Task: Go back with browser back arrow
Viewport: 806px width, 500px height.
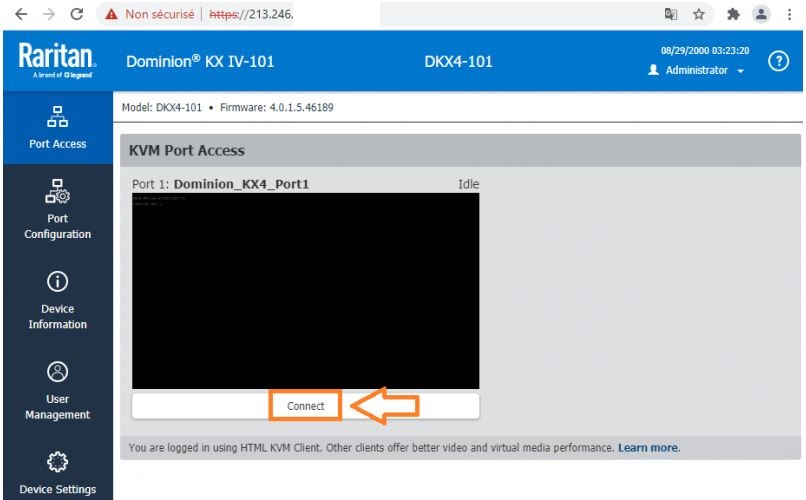Action: point(21,14)
